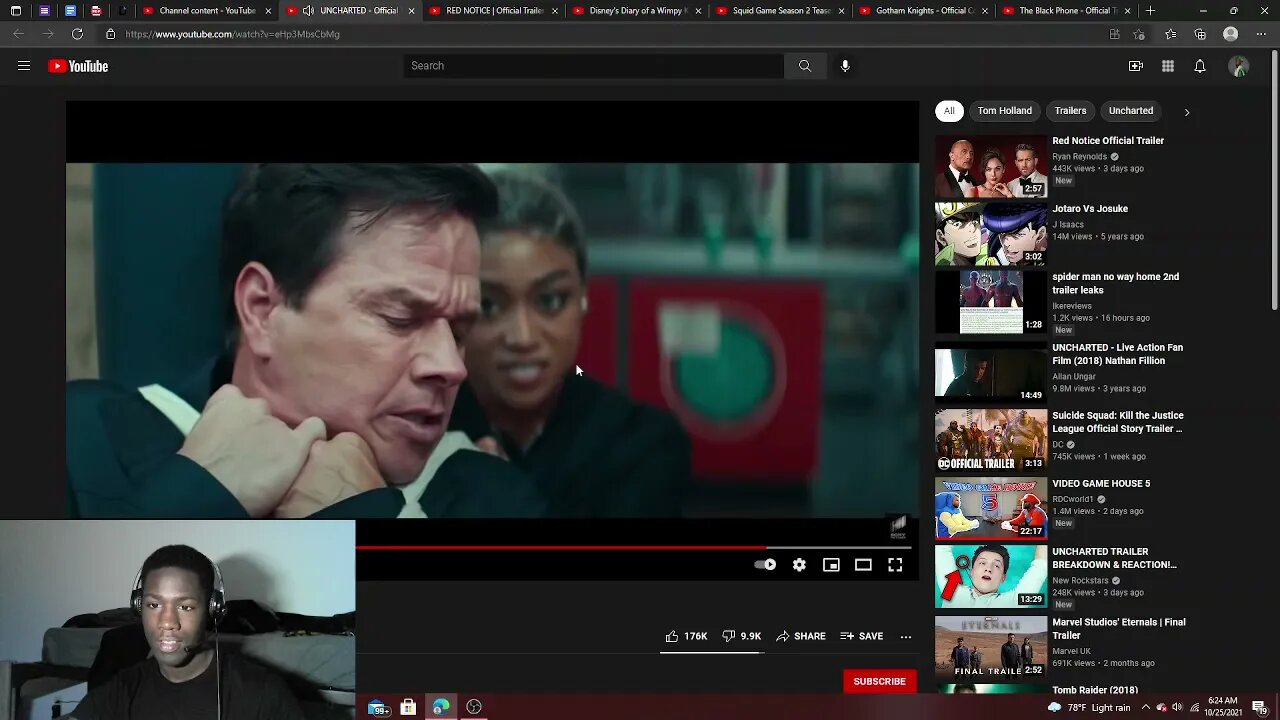This screenshot has width=1280, height=720.
Task: Enter full screen video mode
Action: pos(895,565)
